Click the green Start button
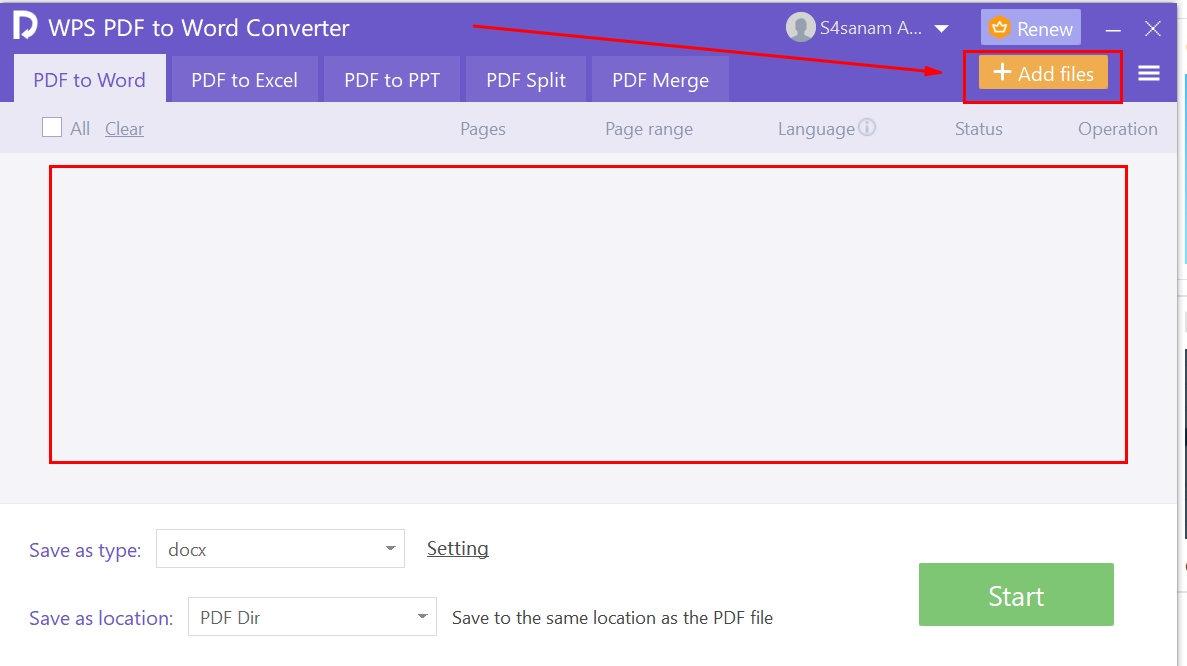Viewport: 1187px width, 666px height. [1016, 594]
